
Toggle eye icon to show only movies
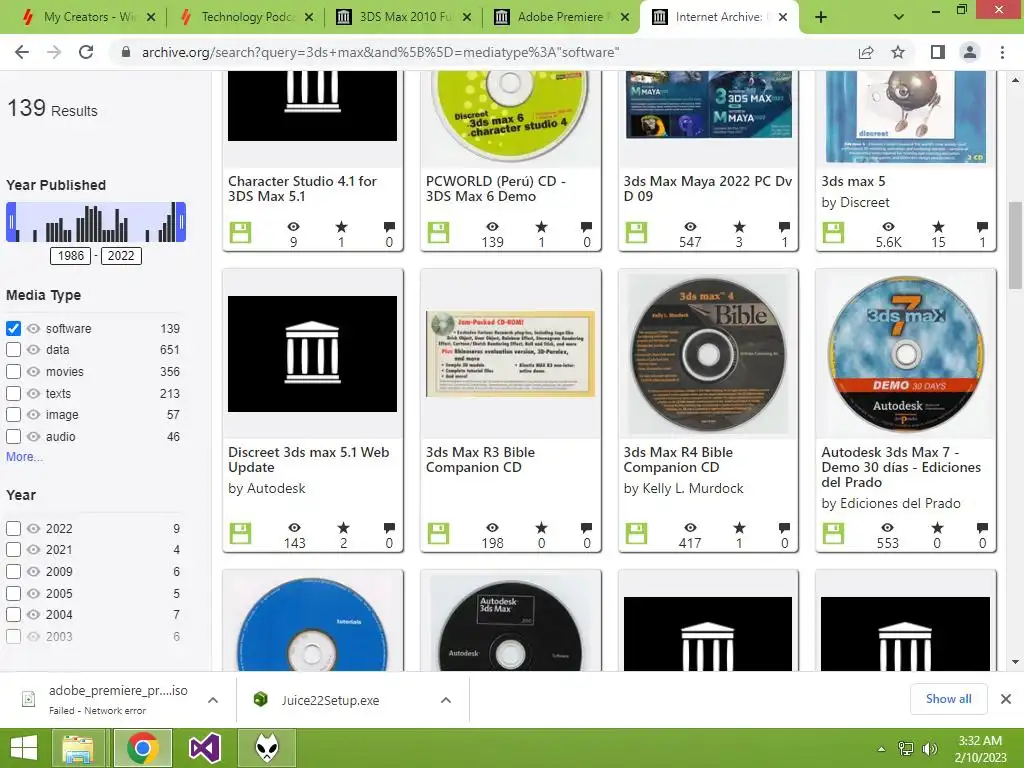click(x=33, y=372)
